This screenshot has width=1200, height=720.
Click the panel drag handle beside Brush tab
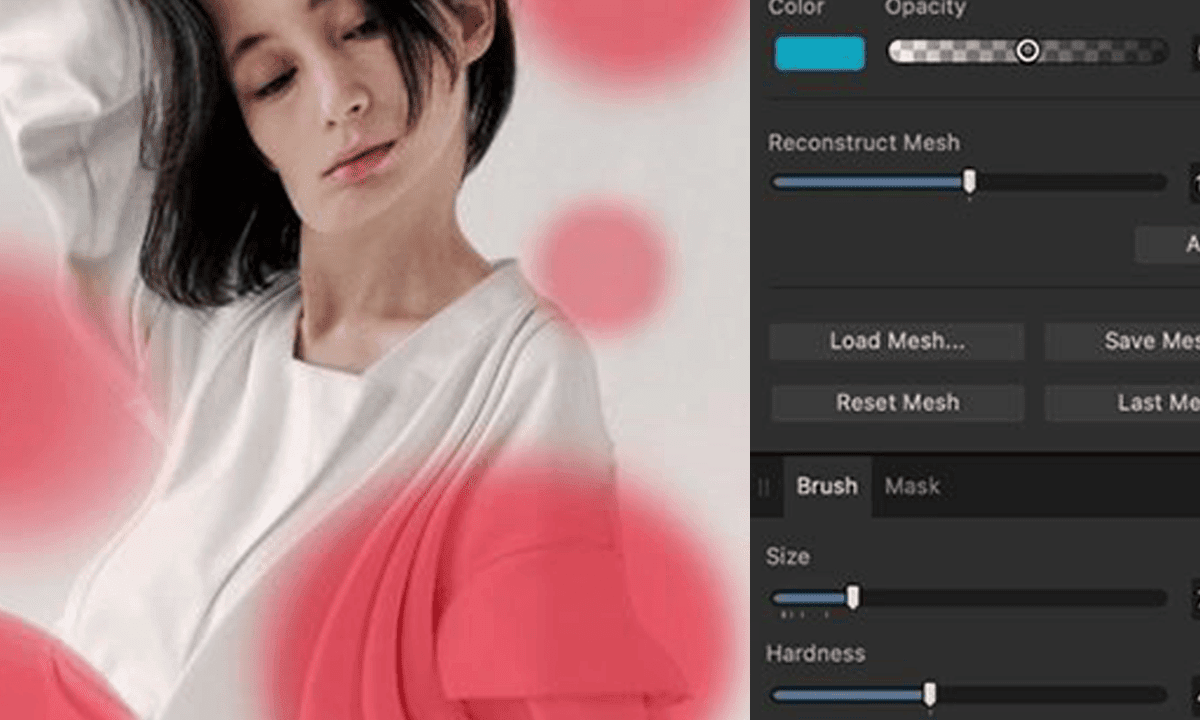pyautogui.click(x=764, y=486)
